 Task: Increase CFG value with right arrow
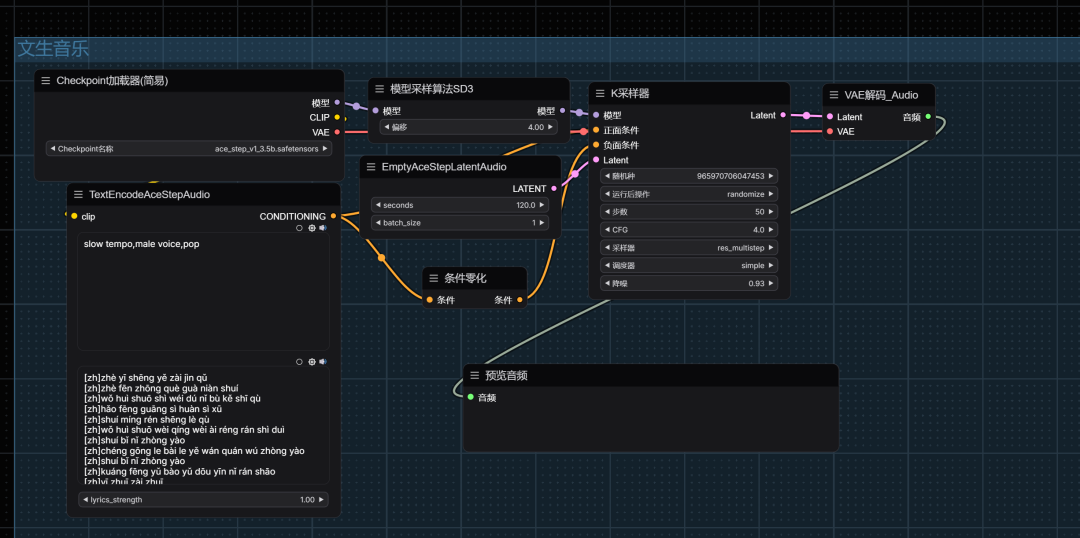click(771, 229)
